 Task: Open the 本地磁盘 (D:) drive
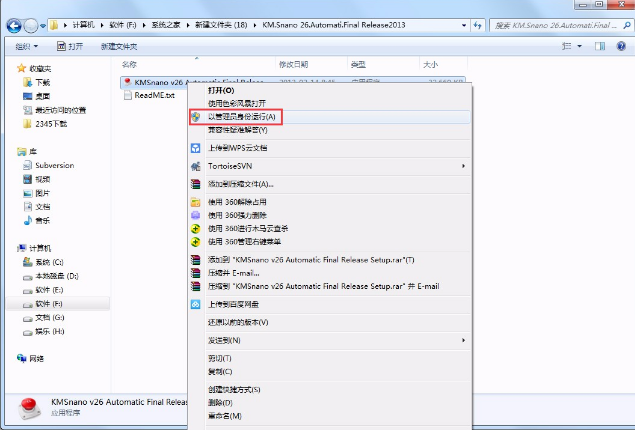pyautogui.click(x=56, y=276)
